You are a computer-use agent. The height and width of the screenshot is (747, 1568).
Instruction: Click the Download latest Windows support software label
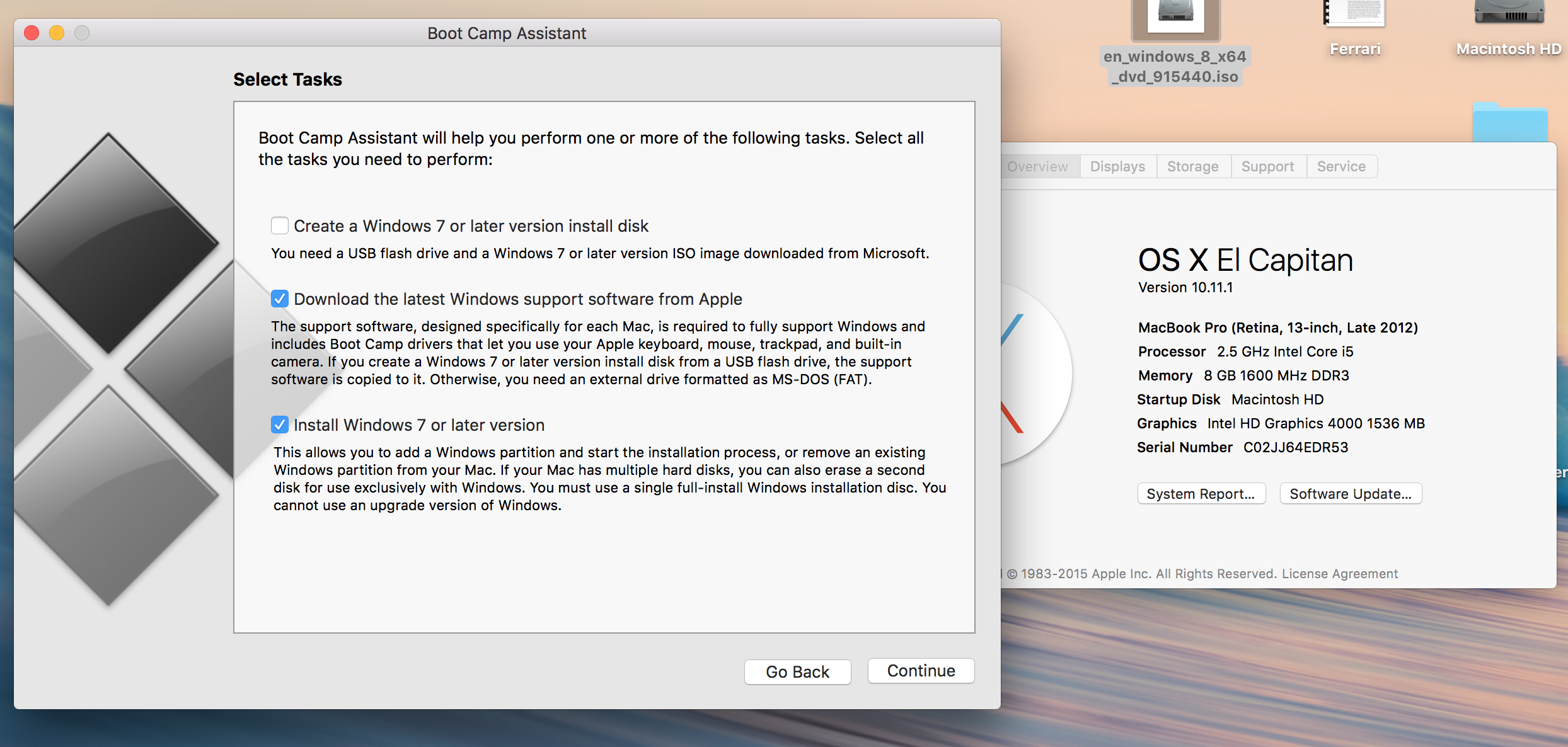point(518,299)
